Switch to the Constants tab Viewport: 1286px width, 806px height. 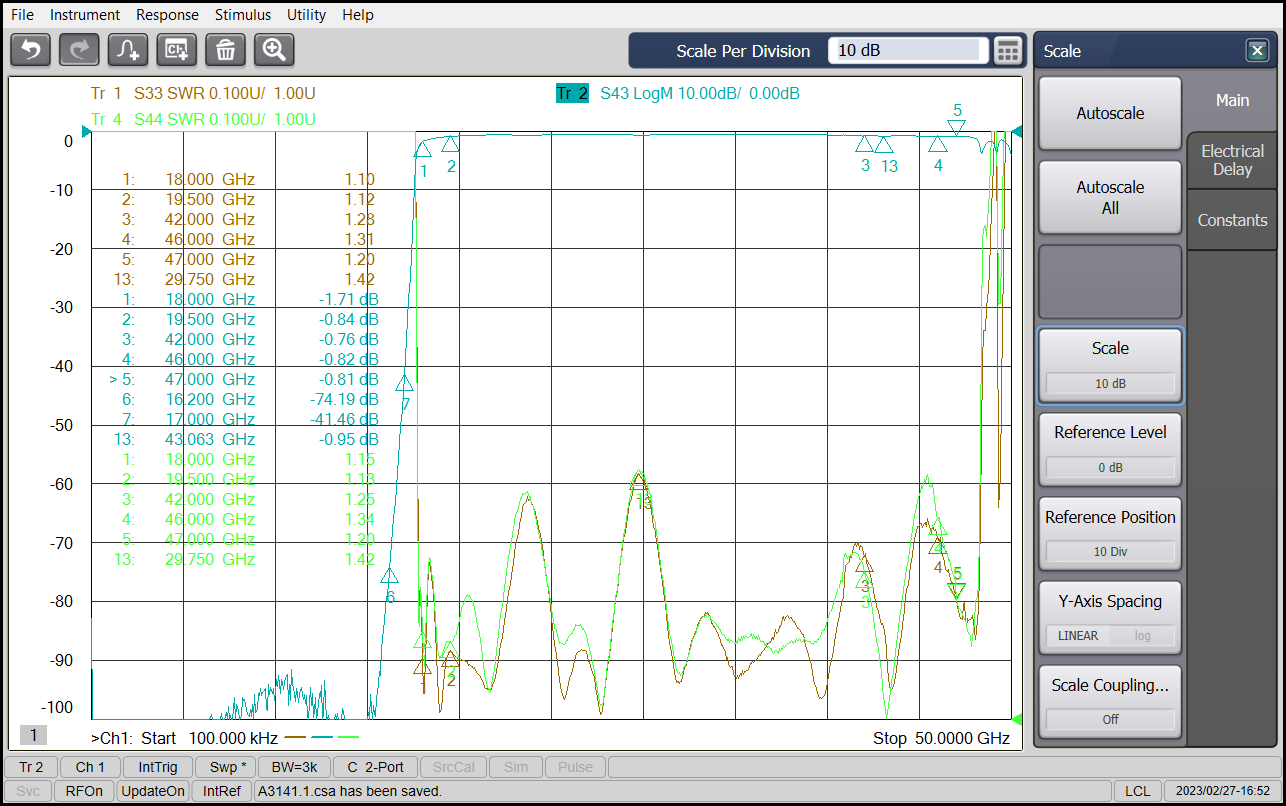point(1232,220)
